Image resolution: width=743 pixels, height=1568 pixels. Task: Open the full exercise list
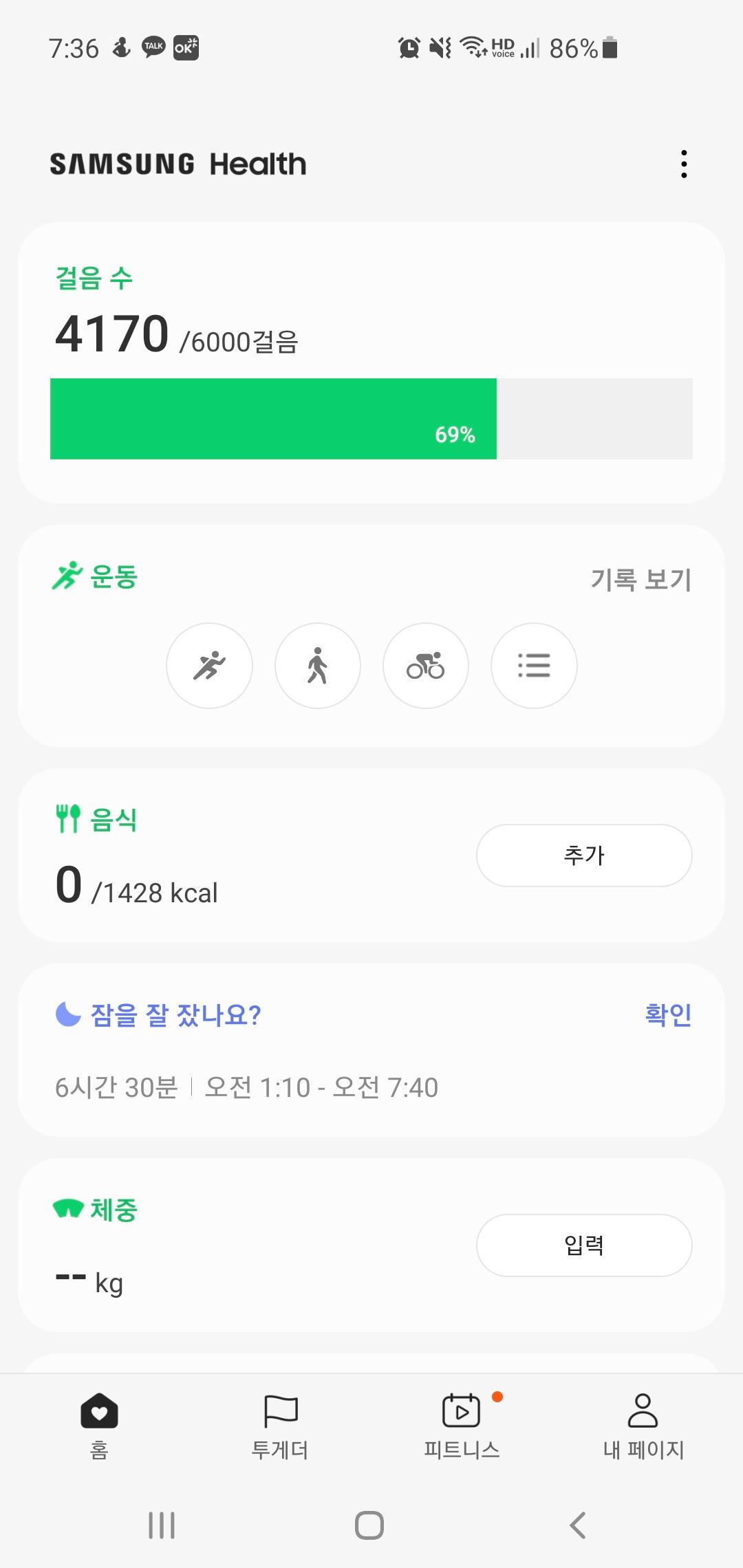534,666
